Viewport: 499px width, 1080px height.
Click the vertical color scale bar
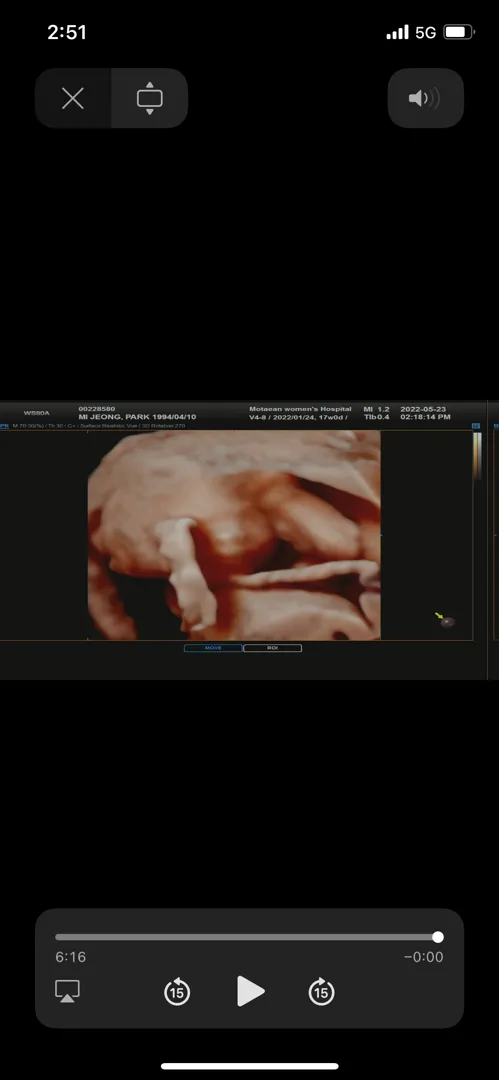tap(476, 457)
